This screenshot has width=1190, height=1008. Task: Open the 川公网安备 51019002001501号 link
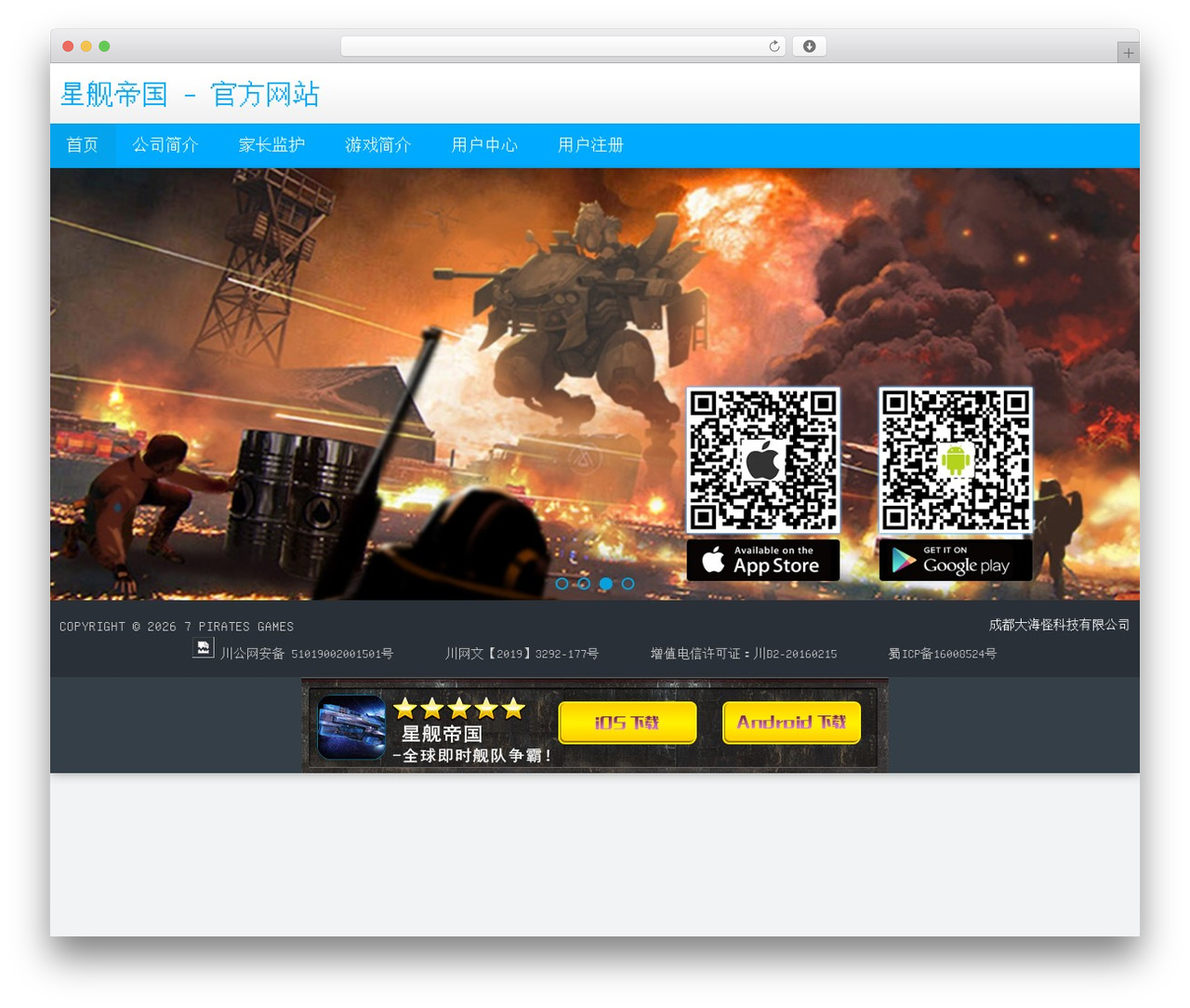click(307, 654)
